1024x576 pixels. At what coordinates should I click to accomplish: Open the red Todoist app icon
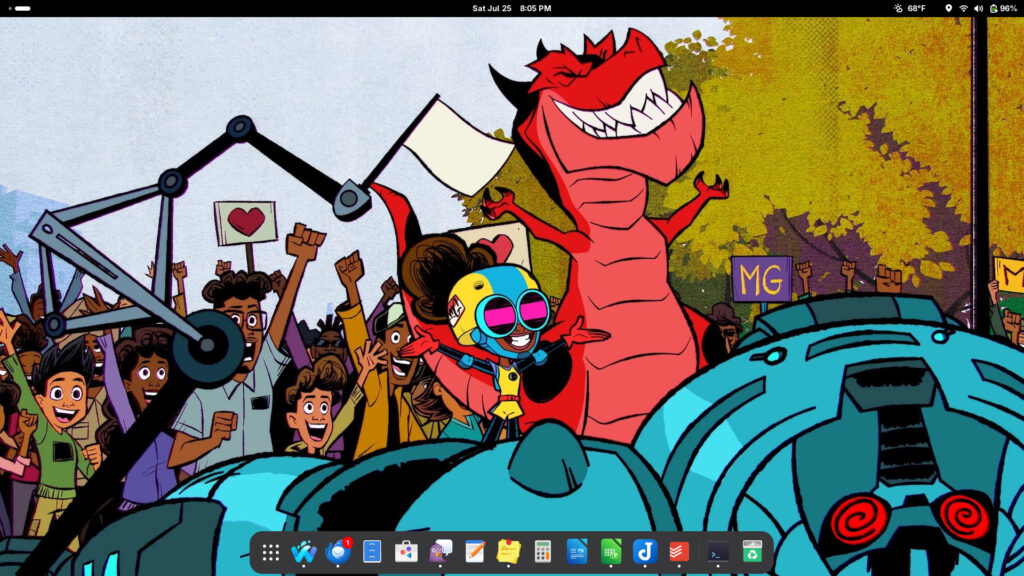pyautogui.click(x=679, y=552)
